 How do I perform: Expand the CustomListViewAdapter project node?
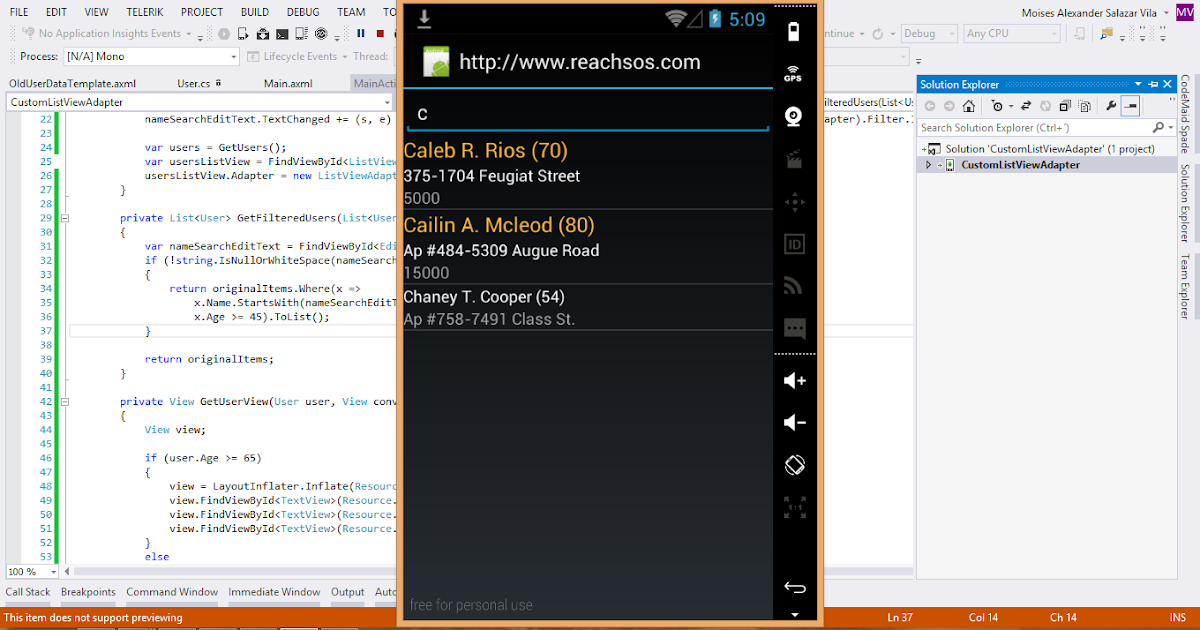[929, 164]
